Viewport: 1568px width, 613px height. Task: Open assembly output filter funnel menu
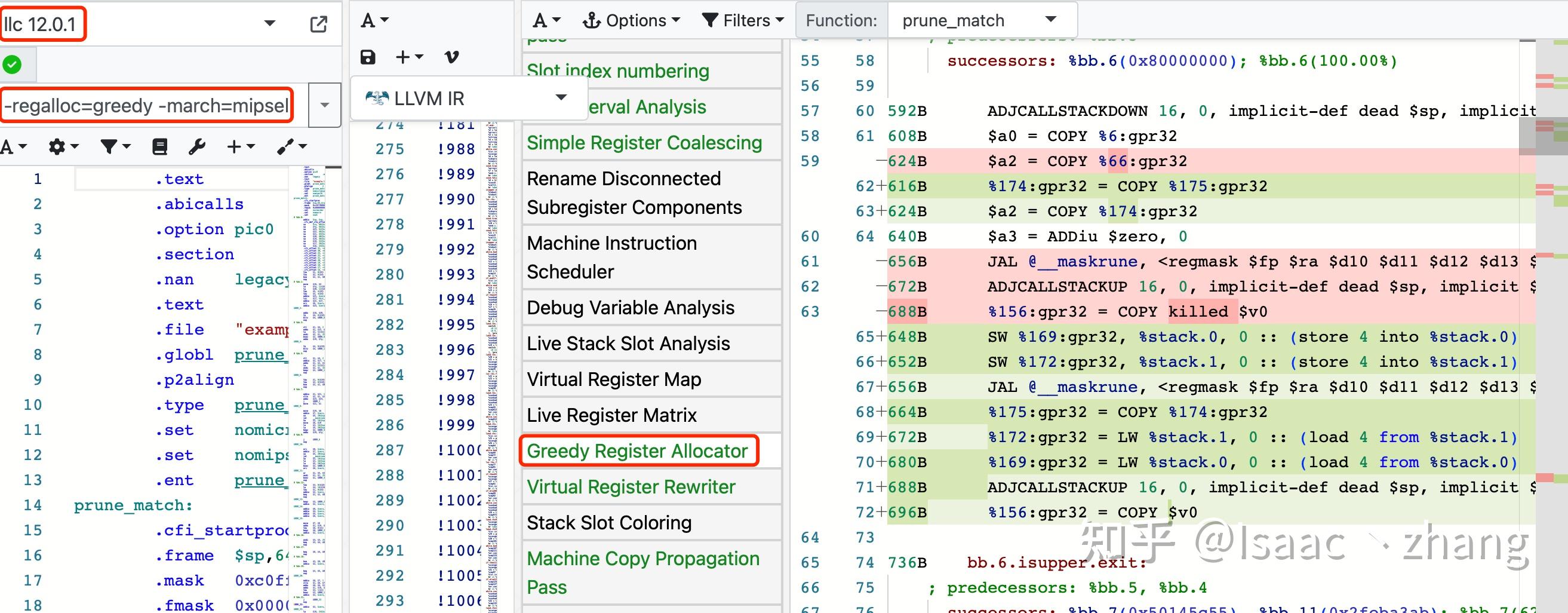click(115, 146)
